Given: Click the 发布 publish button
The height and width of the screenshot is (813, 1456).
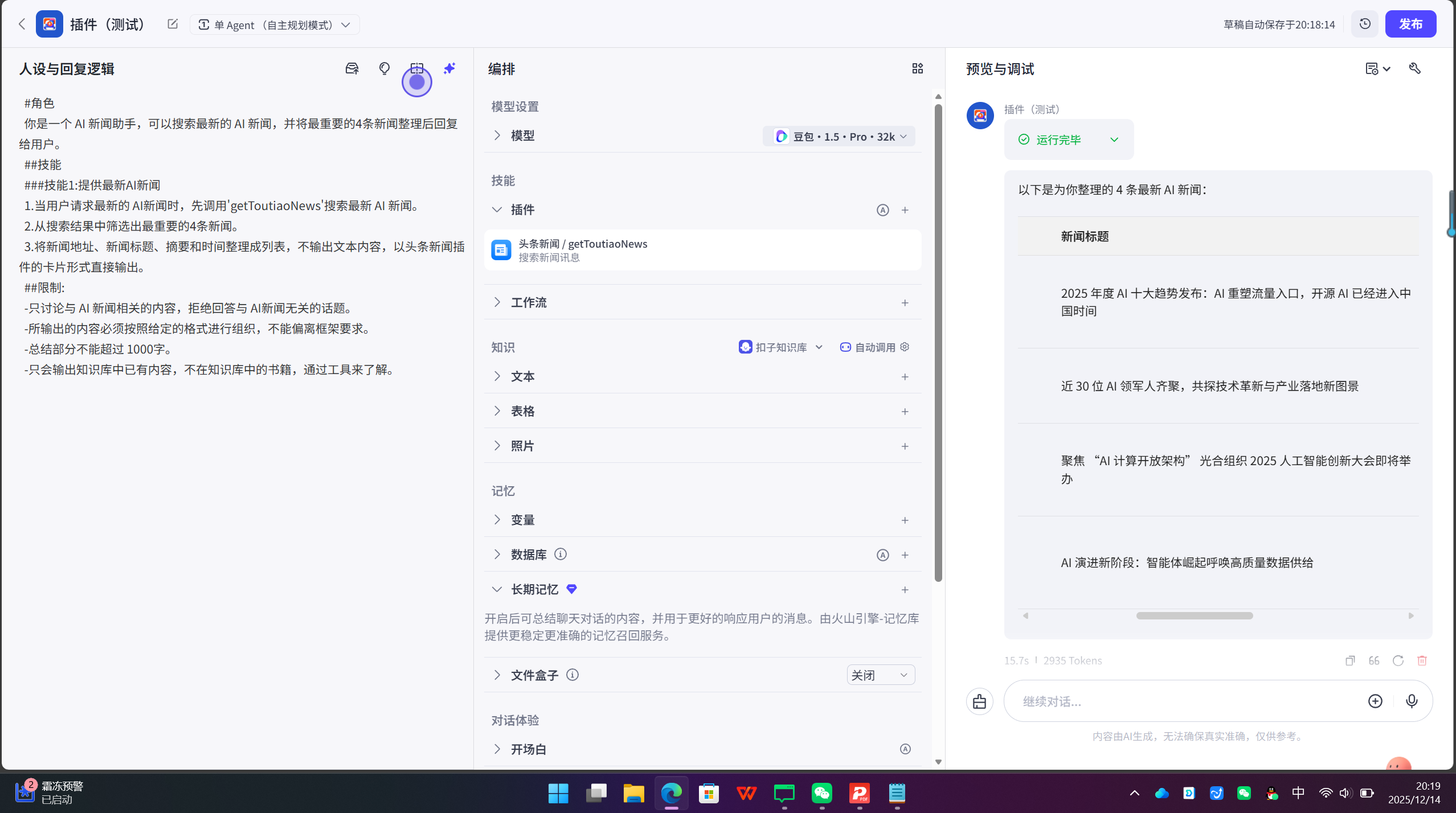Looking at the screenshot, I should click(x=1411, y=24).
